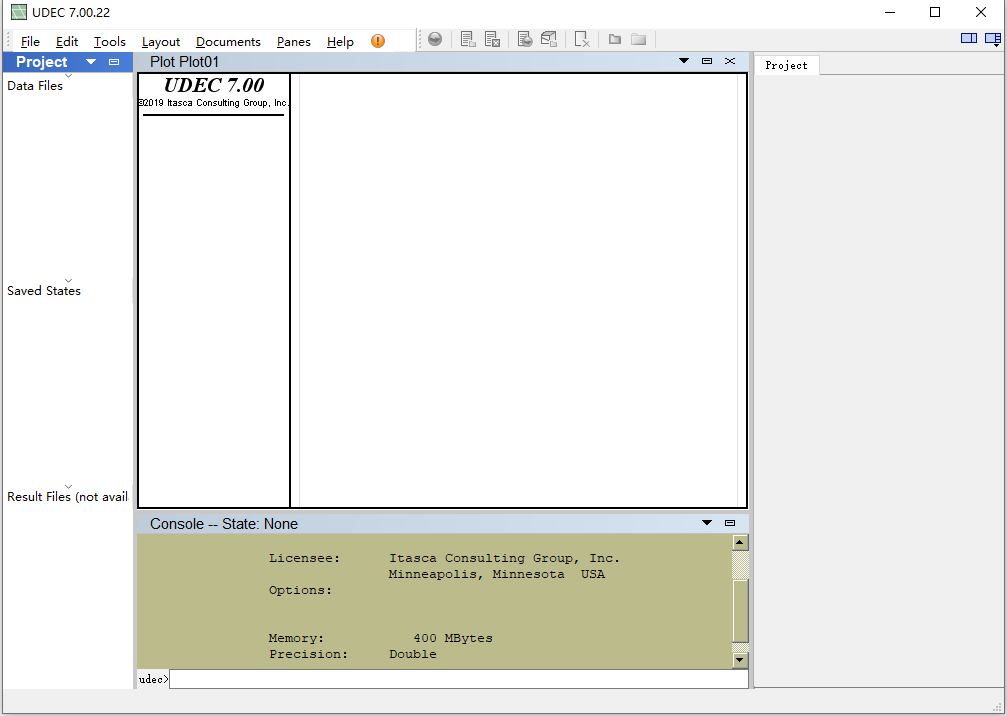The height and width of the screenshot is (716, 1007).
Task: Close the Plot Plot01 pane
Action: [730, 61]
